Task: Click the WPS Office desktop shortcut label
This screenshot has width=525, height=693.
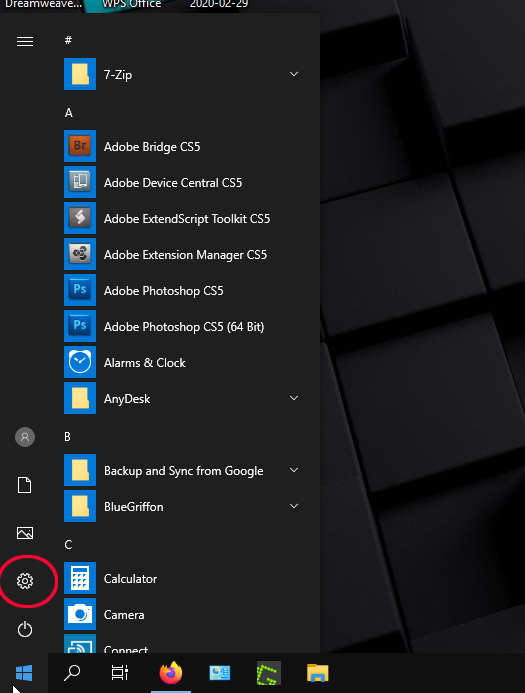Action: coord(132,4)
